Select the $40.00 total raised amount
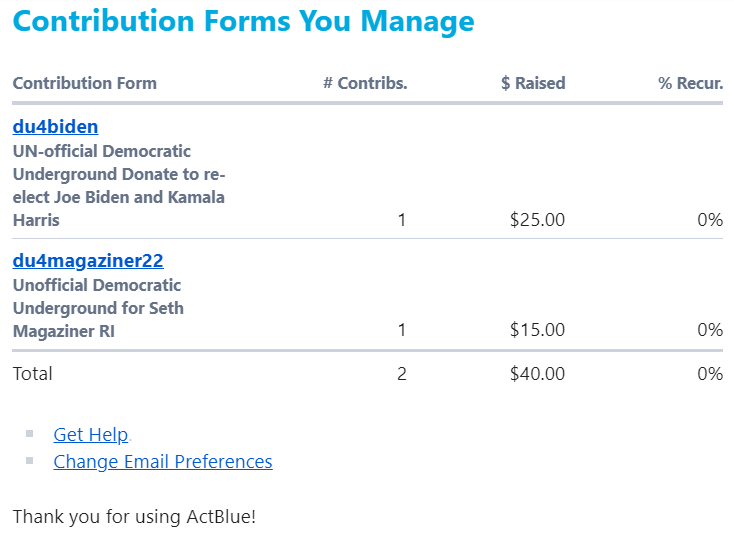 click(537, 374)
